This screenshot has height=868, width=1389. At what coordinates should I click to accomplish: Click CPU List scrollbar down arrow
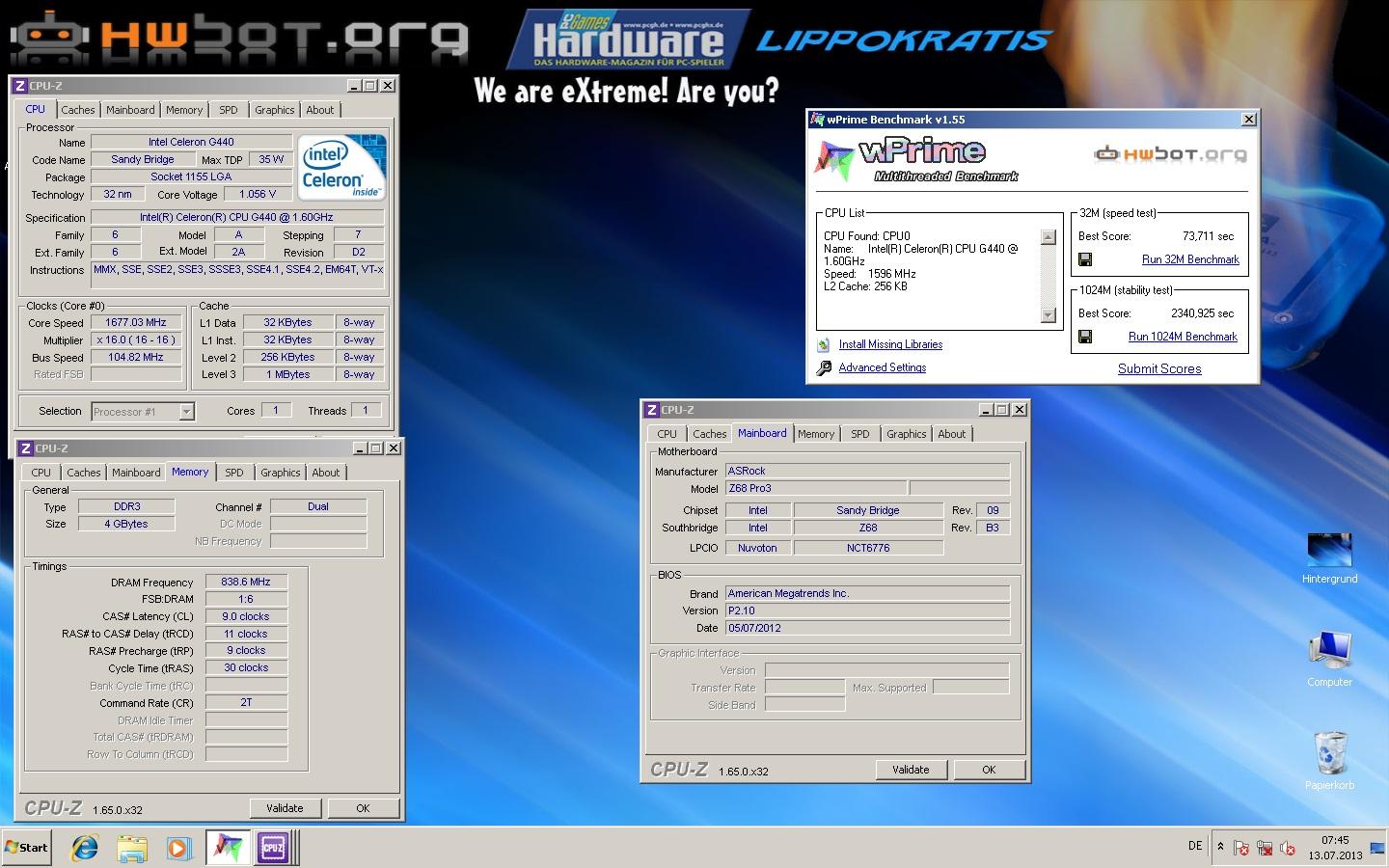point(1049,315)
